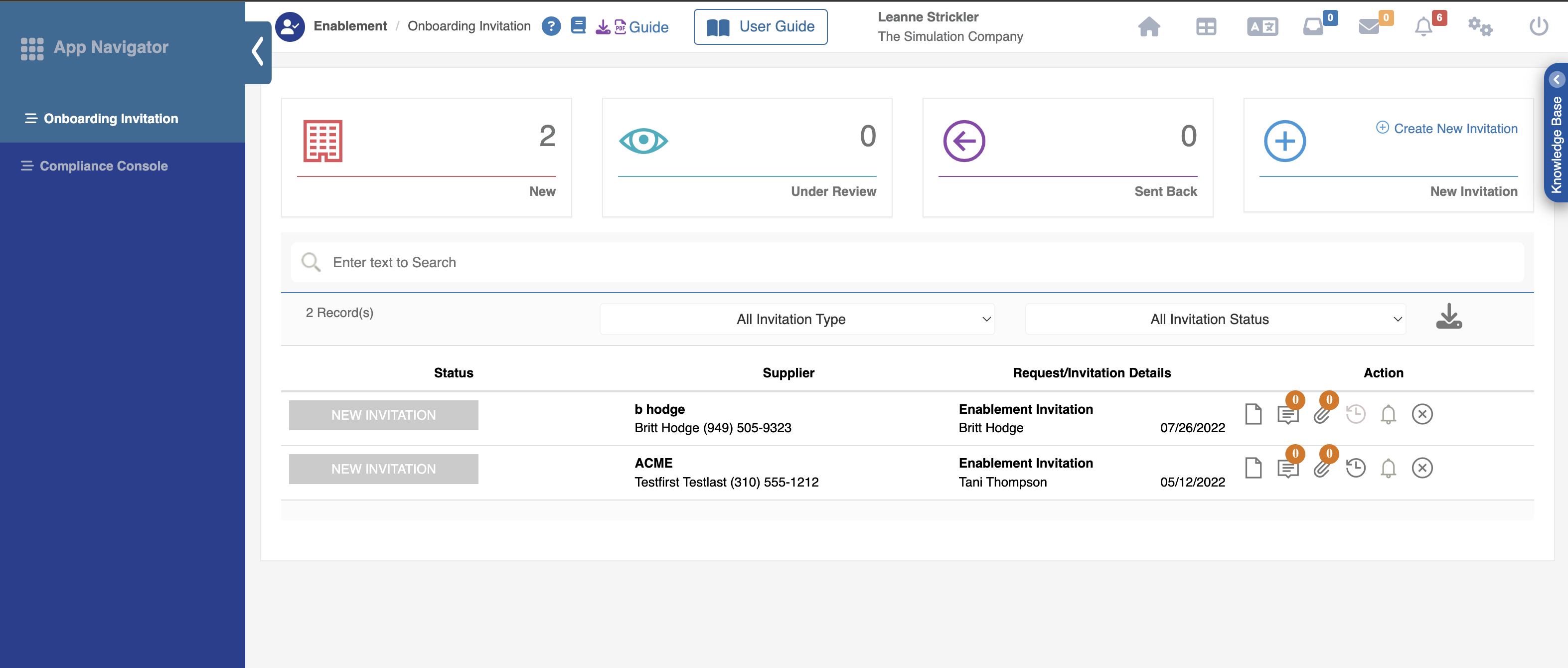
Task: Click cancel X icon for b hodge row
Action: pos(1422,415)
